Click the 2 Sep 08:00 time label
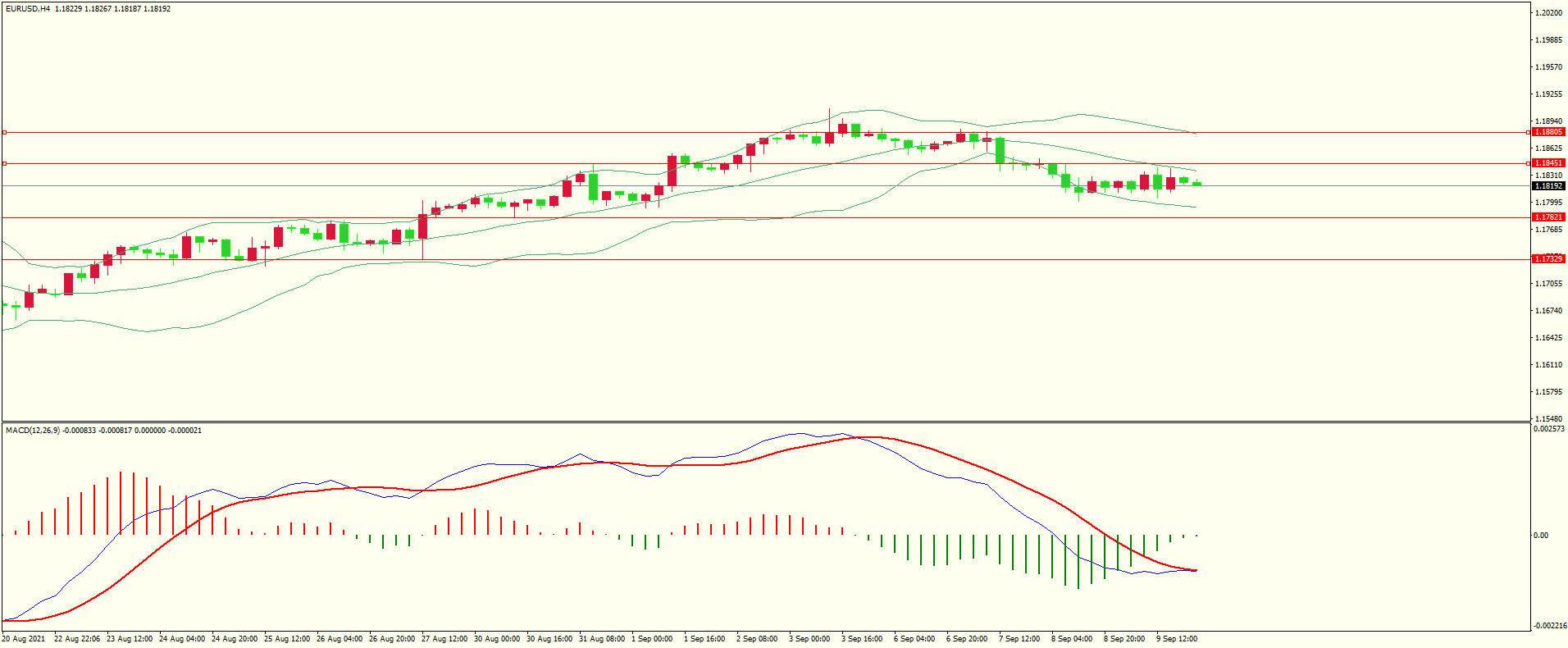 [x=757, y=639]
